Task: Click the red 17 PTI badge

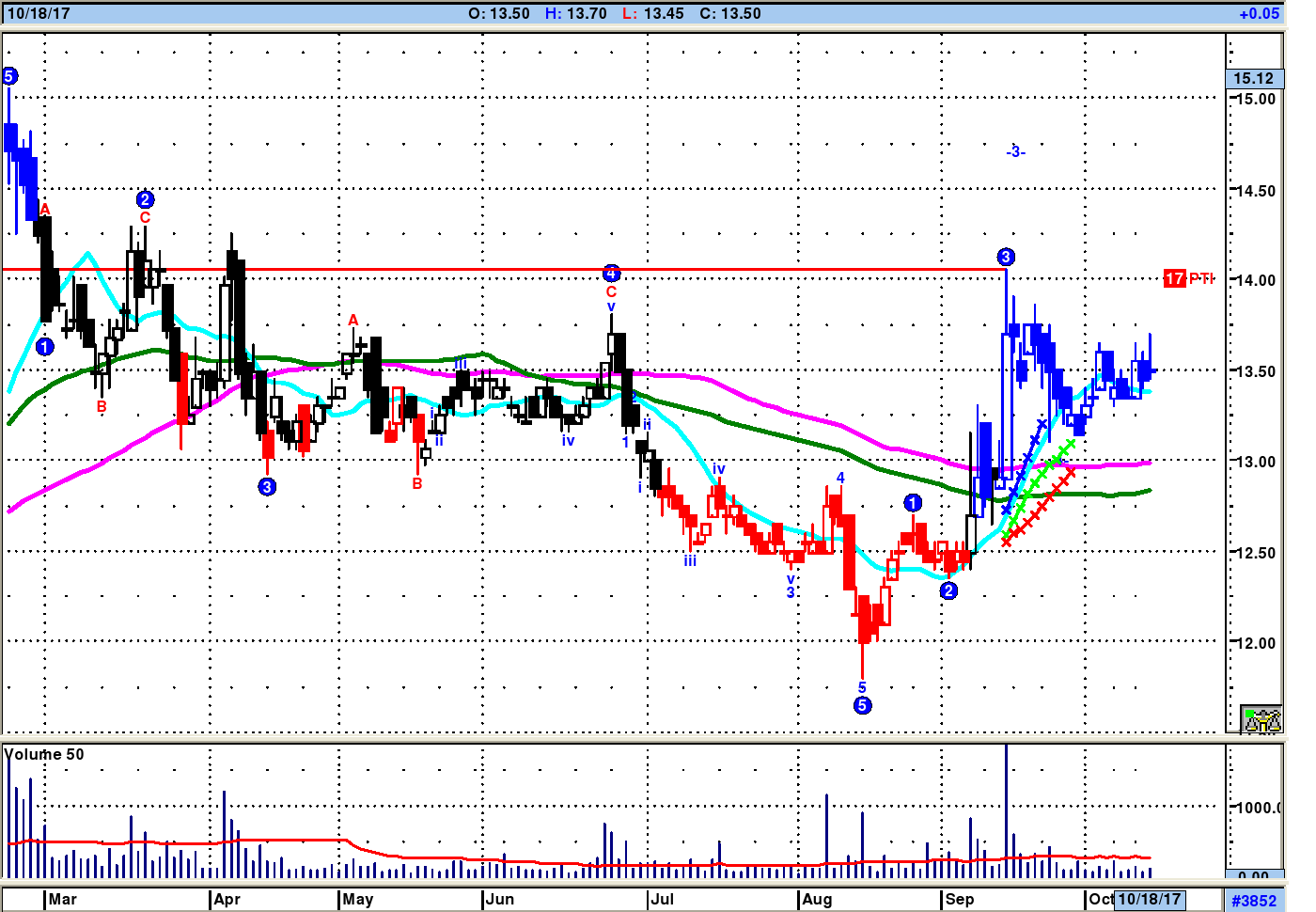Action: pyautogui.click(x=1188, y=278)
